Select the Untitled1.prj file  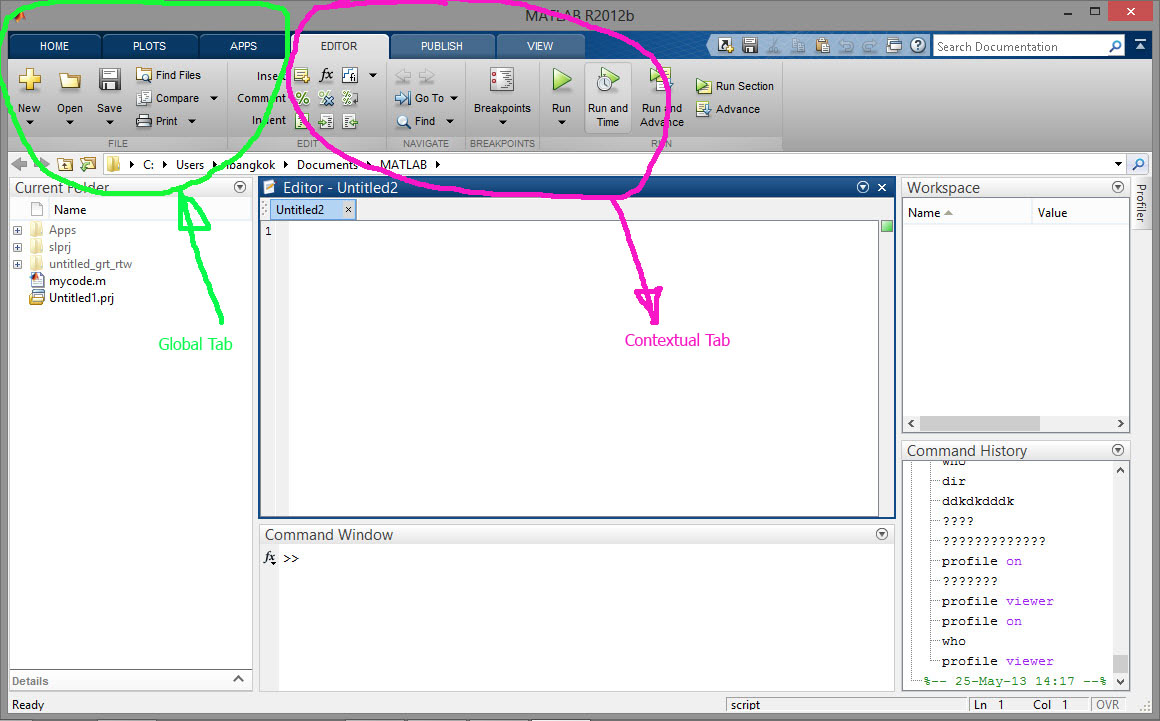tap(81, 298)
